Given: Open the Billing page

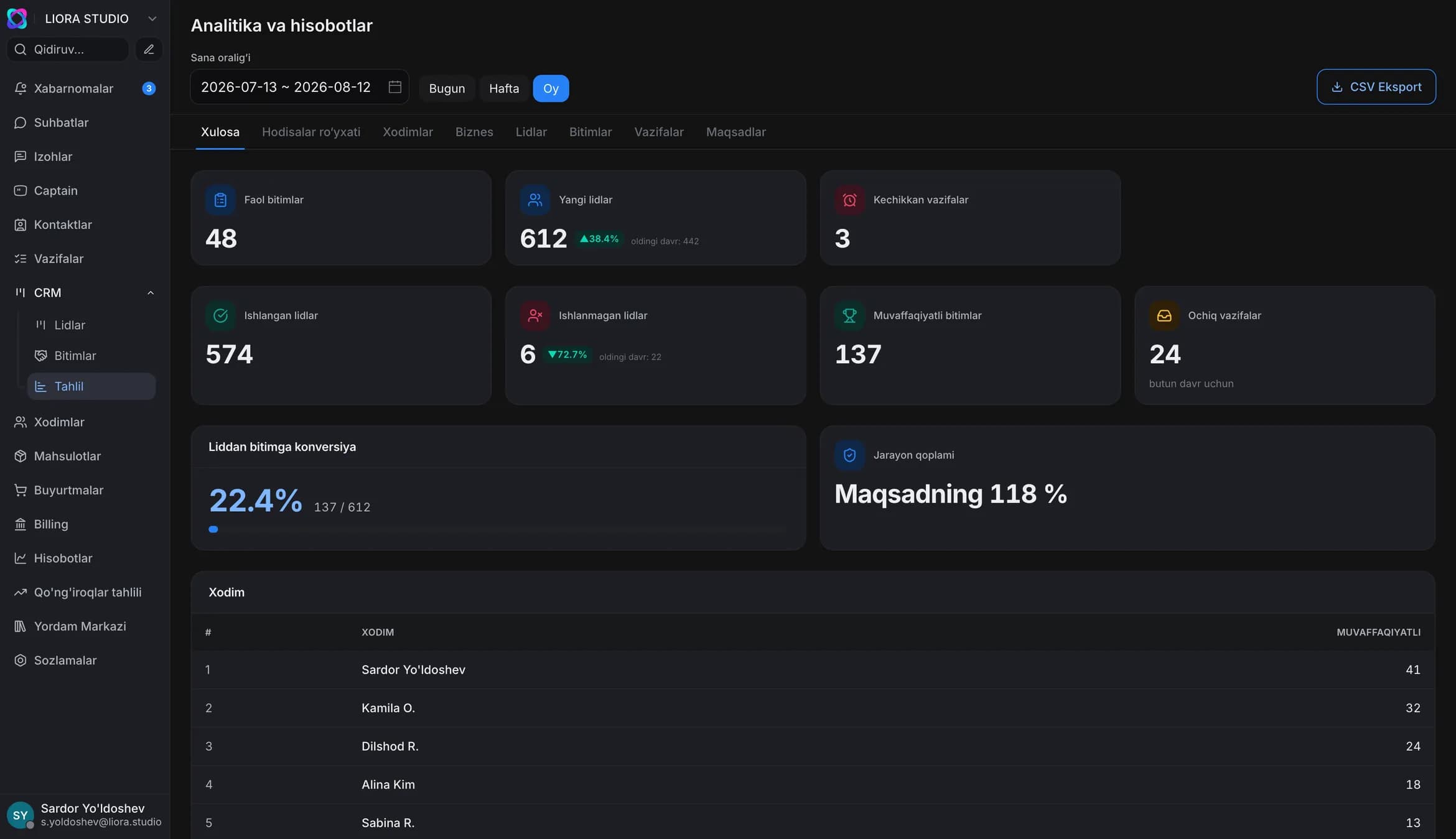Looking at the screenshot, I should coord(85,524).
